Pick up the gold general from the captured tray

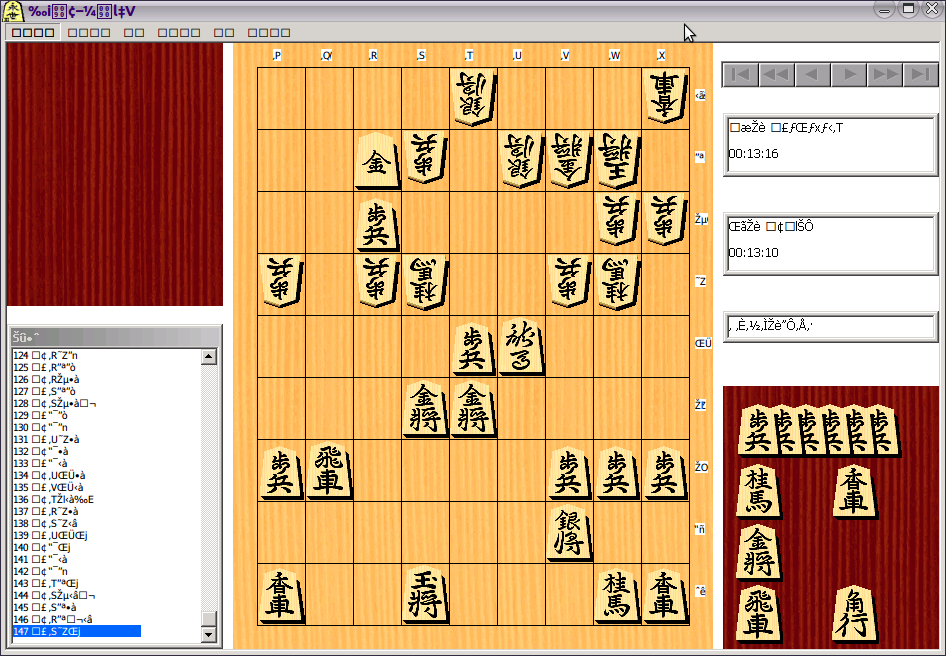[x=758, y=552]
